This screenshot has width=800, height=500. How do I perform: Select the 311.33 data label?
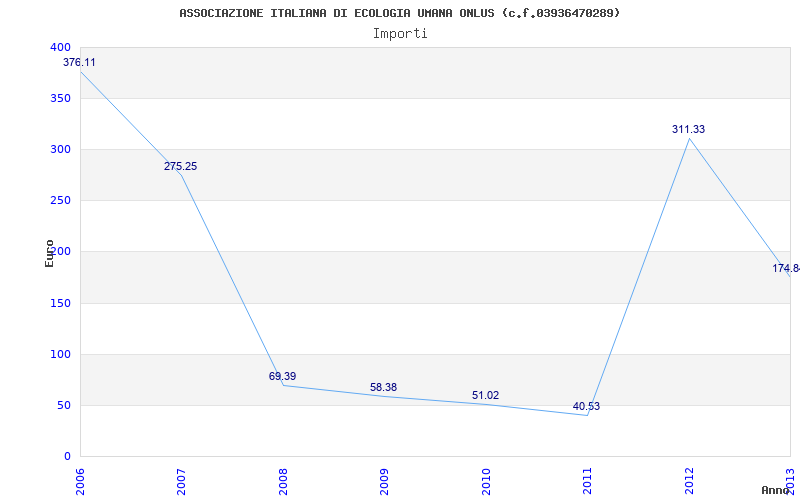tap(688, 130)
